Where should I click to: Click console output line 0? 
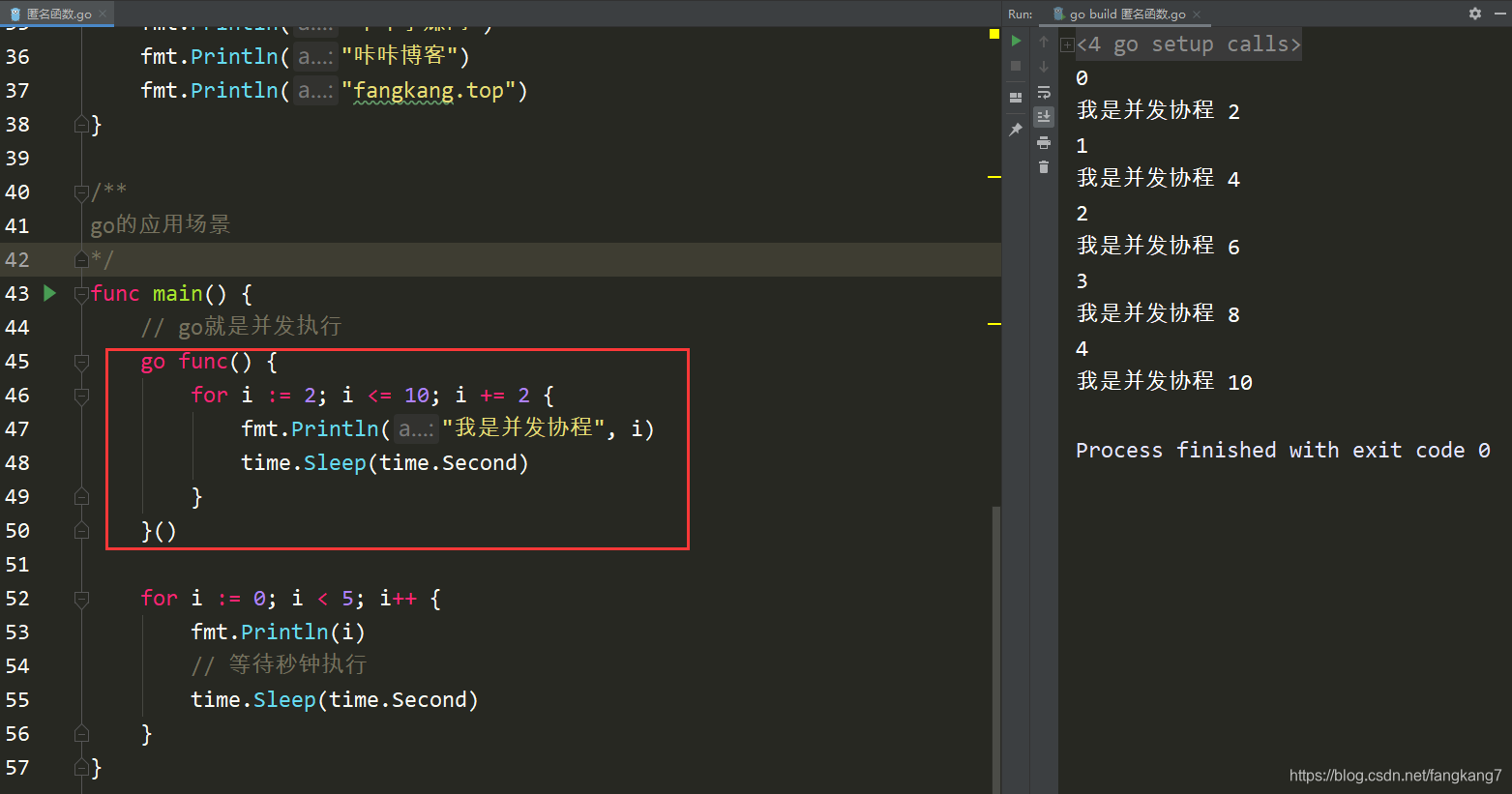tap(1082, 78)
